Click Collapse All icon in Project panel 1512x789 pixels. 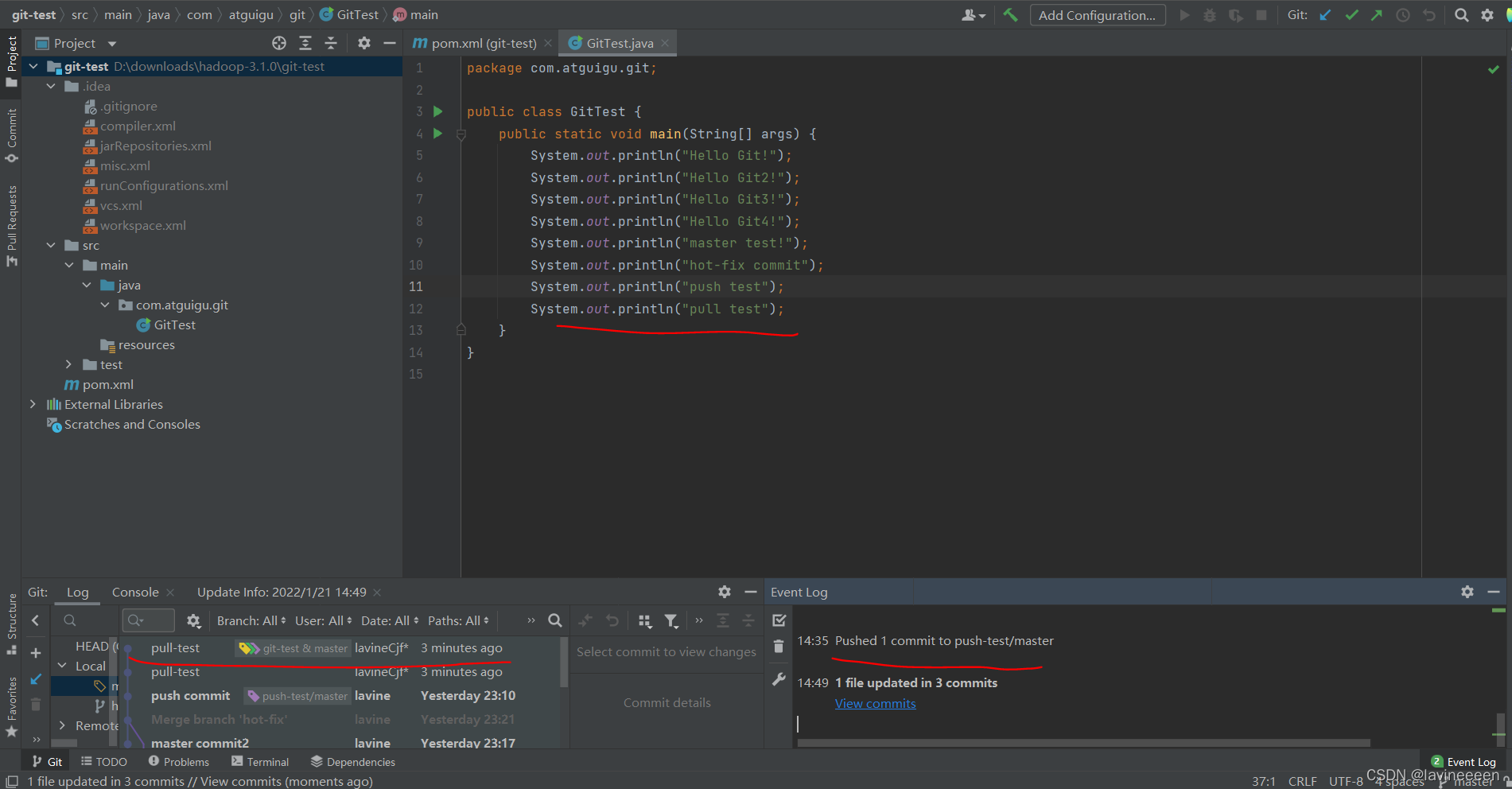pyautogui.click(x=331, y=43)
